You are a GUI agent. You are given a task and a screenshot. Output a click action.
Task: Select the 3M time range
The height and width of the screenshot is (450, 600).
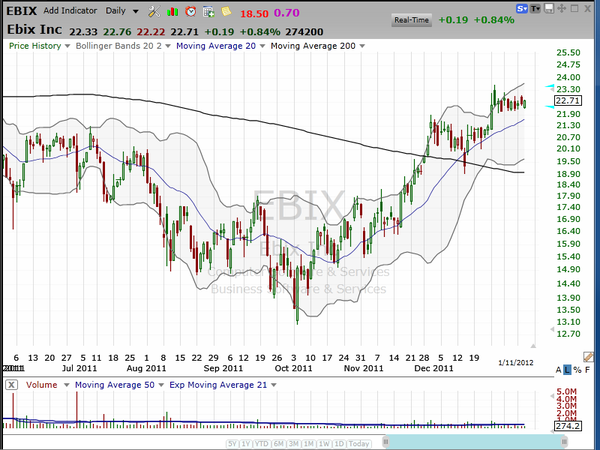pos(294,444)
